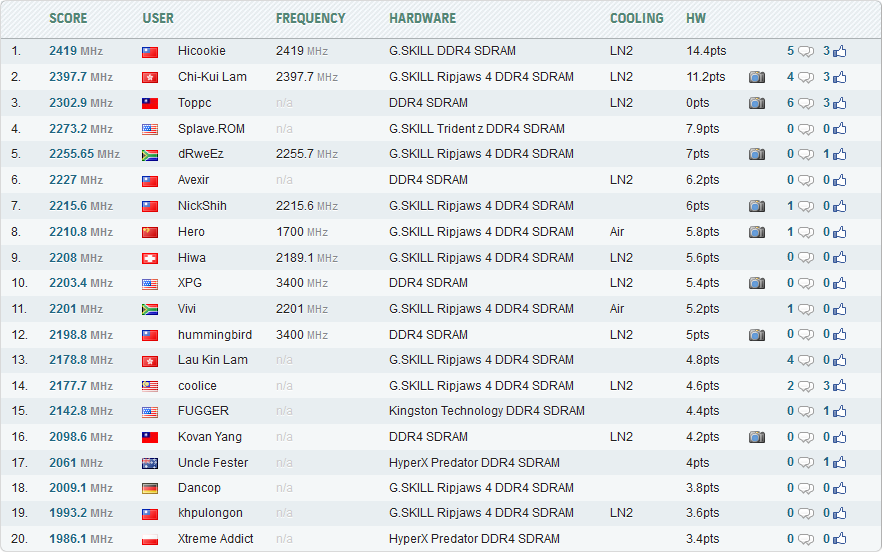Click camera icon in dRweEz's row
Viewport: 882px width, 552px height.
(x=757, y=154)
